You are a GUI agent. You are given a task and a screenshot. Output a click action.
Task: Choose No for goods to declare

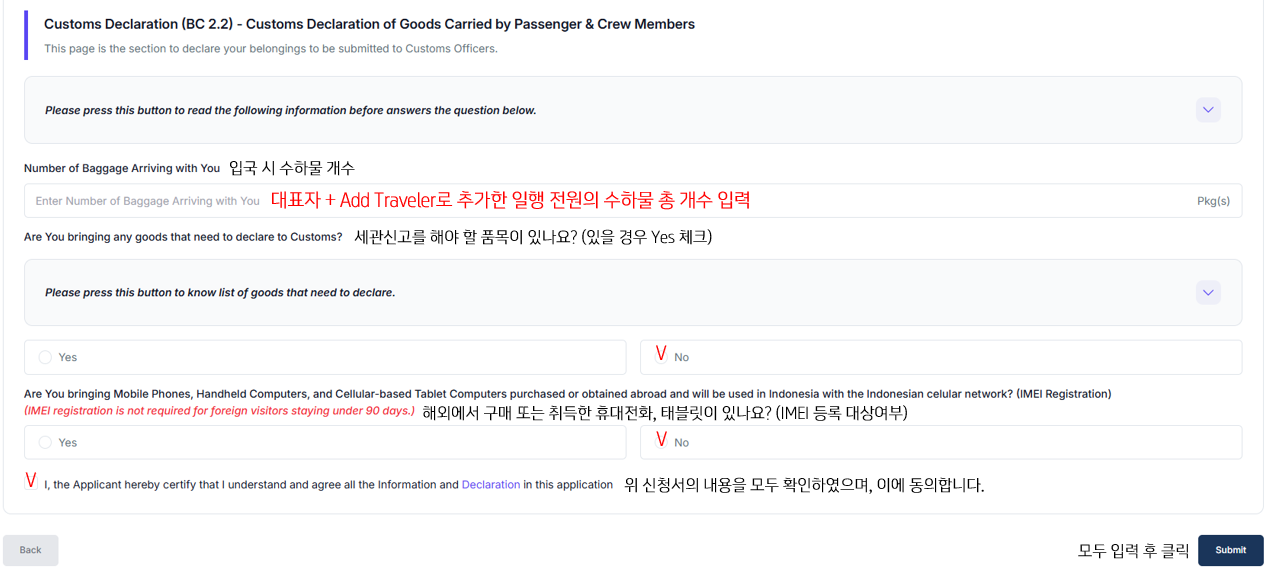coord(662,356)
